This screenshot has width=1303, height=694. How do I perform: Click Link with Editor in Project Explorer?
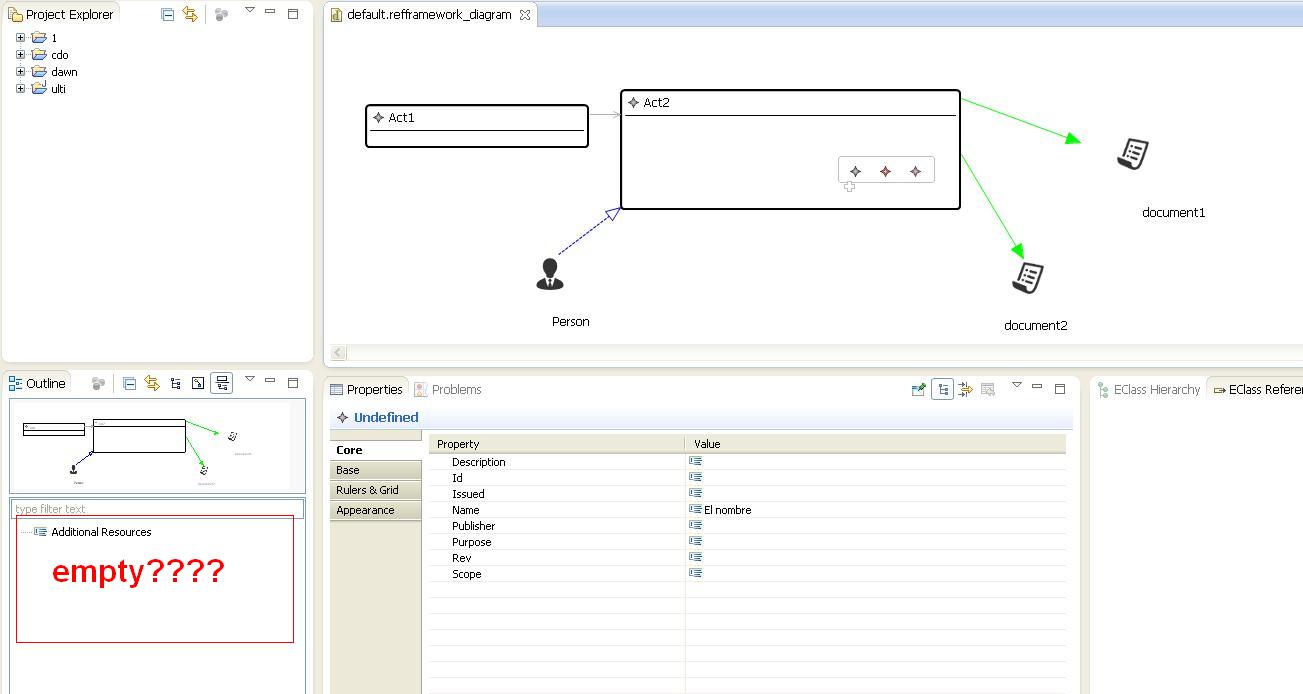190,14
